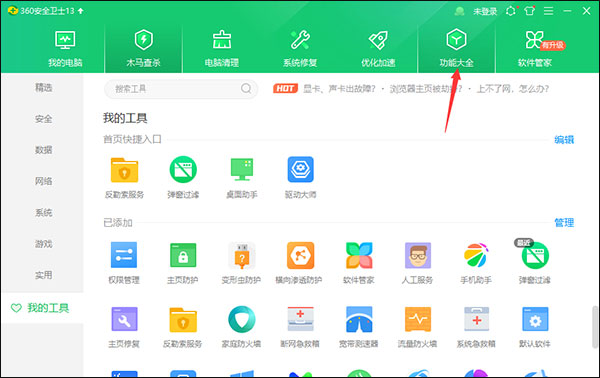600x378 pixels.
Task: Launch 手机助手 tool
Action: (x=476, y=263)
